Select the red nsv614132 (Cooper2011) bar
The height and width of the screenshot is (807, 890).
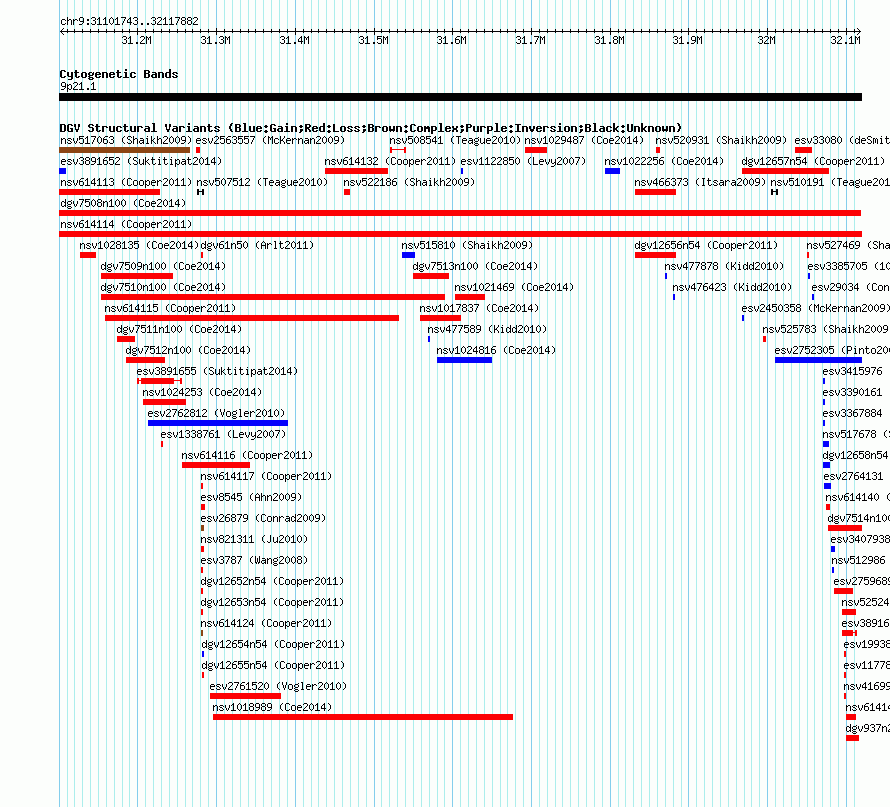tap(356, 171)
